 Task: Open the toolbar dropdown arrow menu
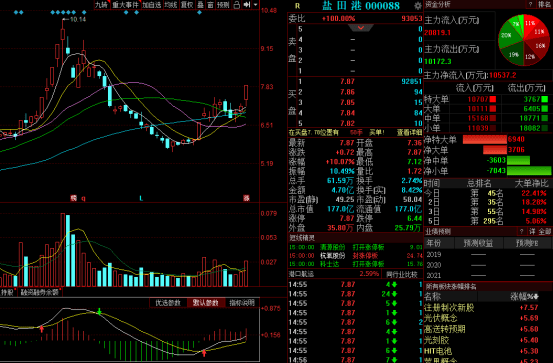click(255, 5)
